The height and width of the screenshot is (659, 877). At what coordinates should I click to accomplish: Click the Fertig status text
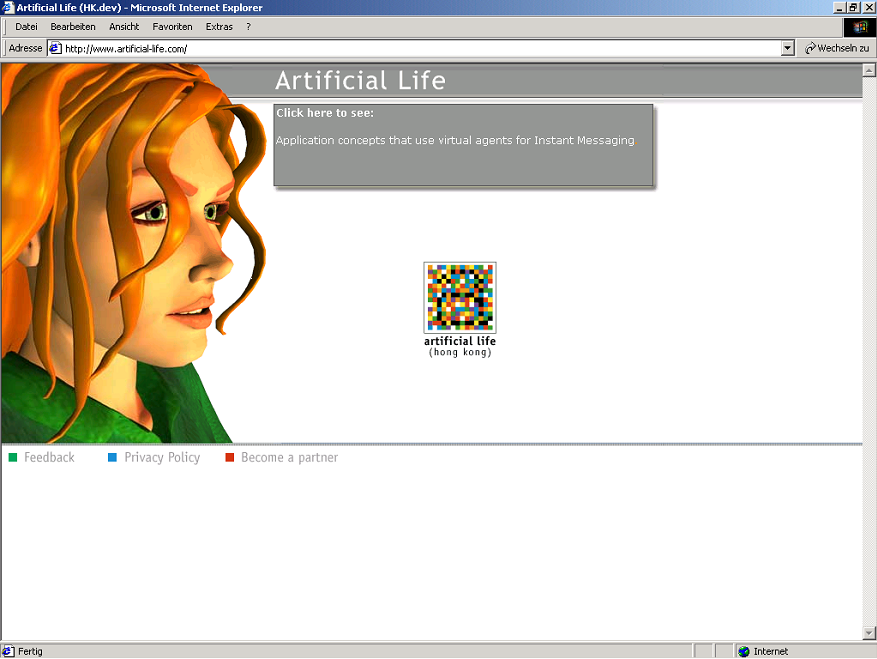[30, 651]
